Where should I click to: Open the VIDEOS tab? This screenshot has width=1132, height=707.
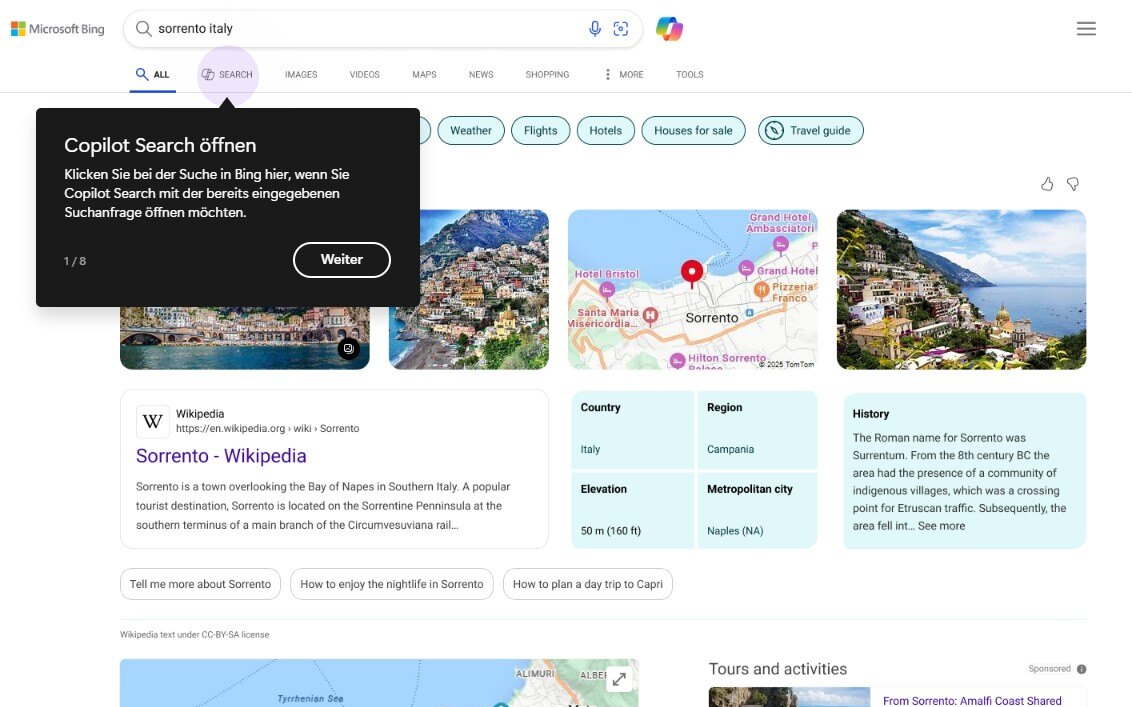(365, 74)
